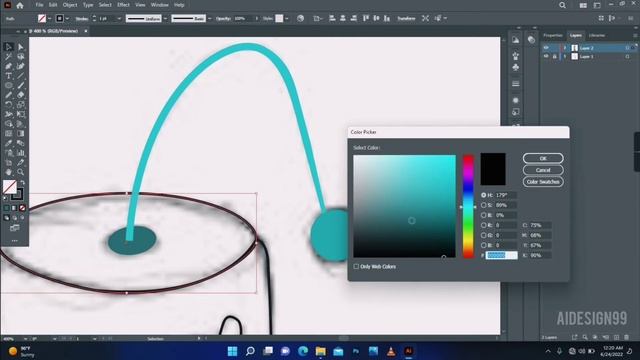The image size is (640, 360).
Task: Select the Hand tool
Action: (9, 172)
